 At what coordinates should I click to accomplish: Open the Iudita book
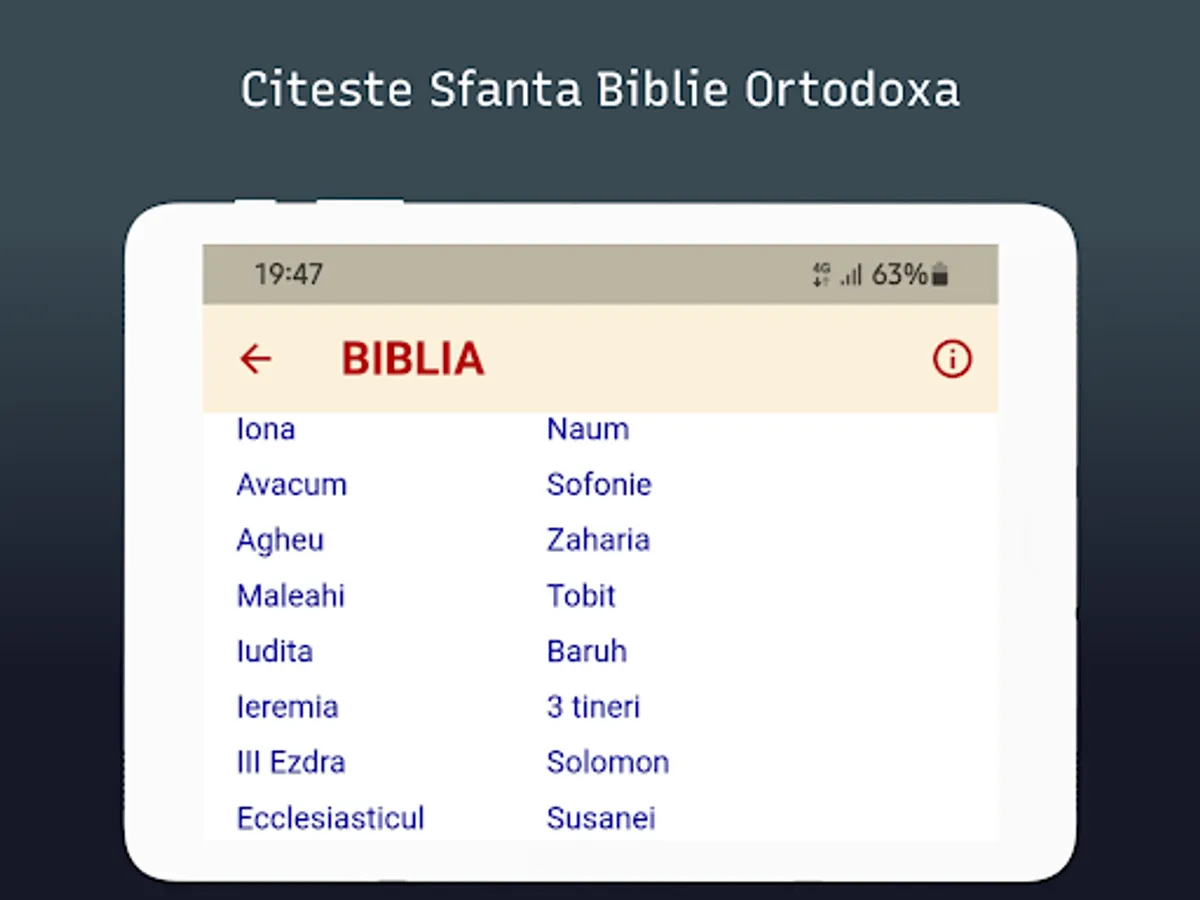[x=274, y=651]
